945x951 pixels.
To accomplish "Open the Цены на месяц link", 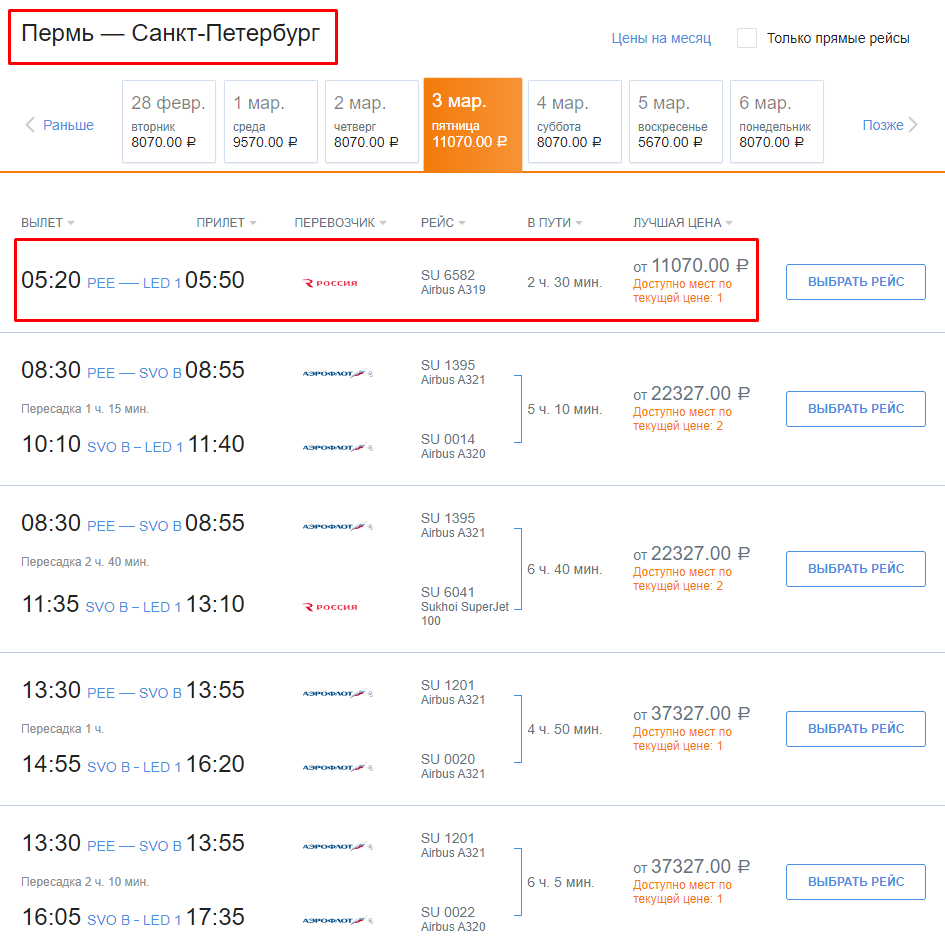I will (661, 38).
